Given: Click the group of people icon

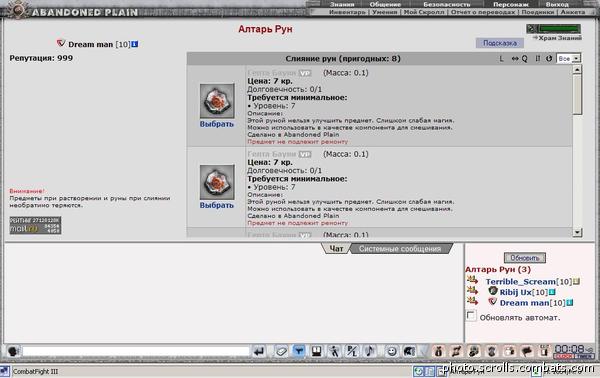Looking at the screenshot, I should point(474,351).
